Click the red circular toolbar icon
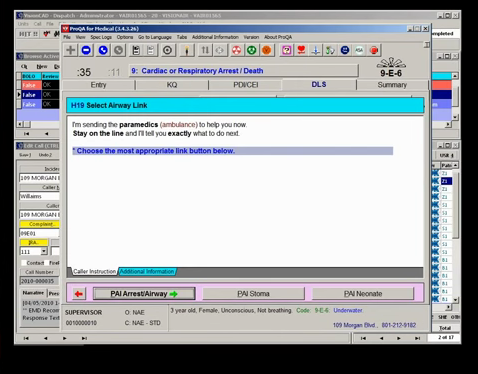The image size is (478, 374). [236, 50]
